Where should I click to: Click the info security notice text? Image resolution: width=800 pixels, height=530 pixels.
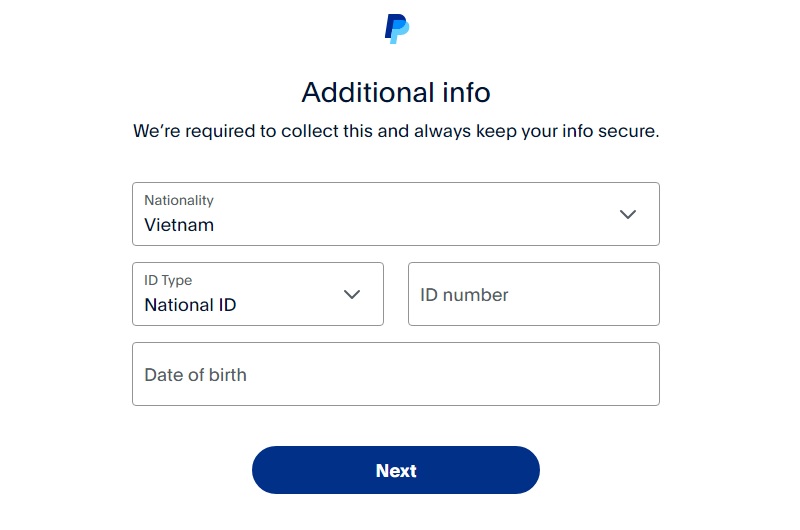tap(396, 131)
